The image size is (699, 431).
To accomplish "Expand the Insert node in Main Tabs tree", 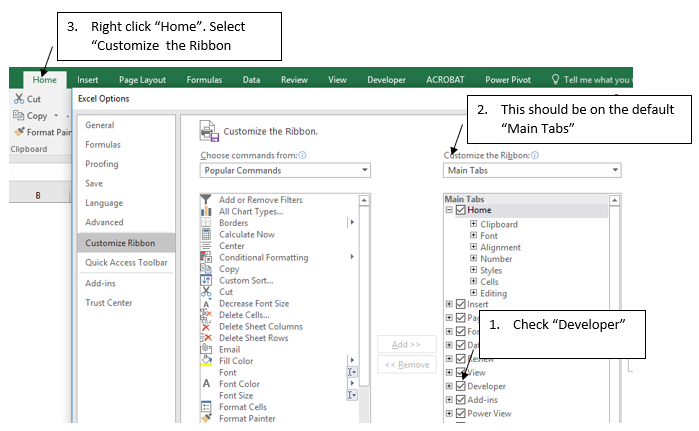I will [x=449, y=304].
